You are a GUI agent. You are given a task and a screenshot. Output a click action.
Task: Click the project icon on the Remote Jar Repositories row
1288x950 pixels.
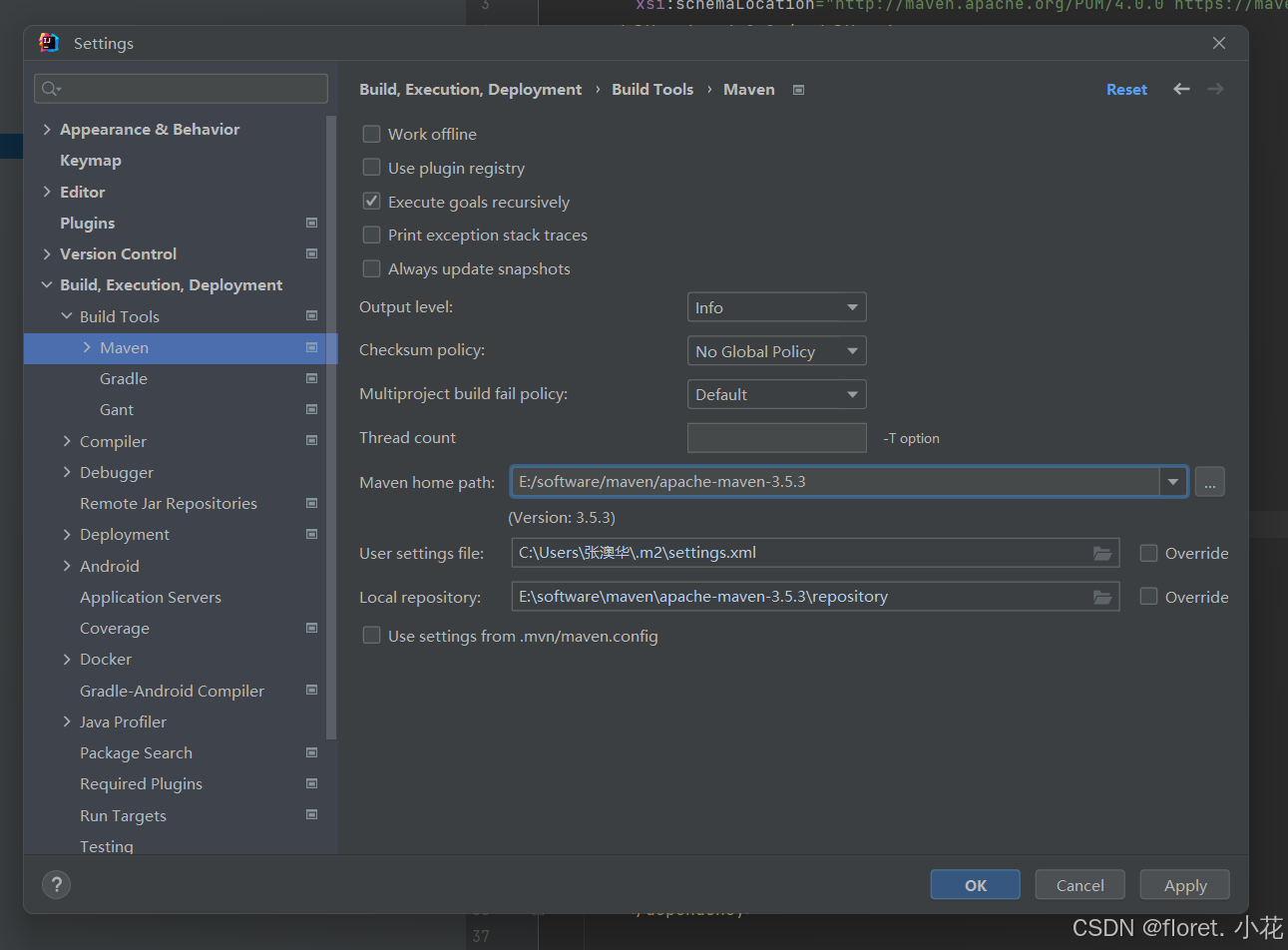[311, 503]
